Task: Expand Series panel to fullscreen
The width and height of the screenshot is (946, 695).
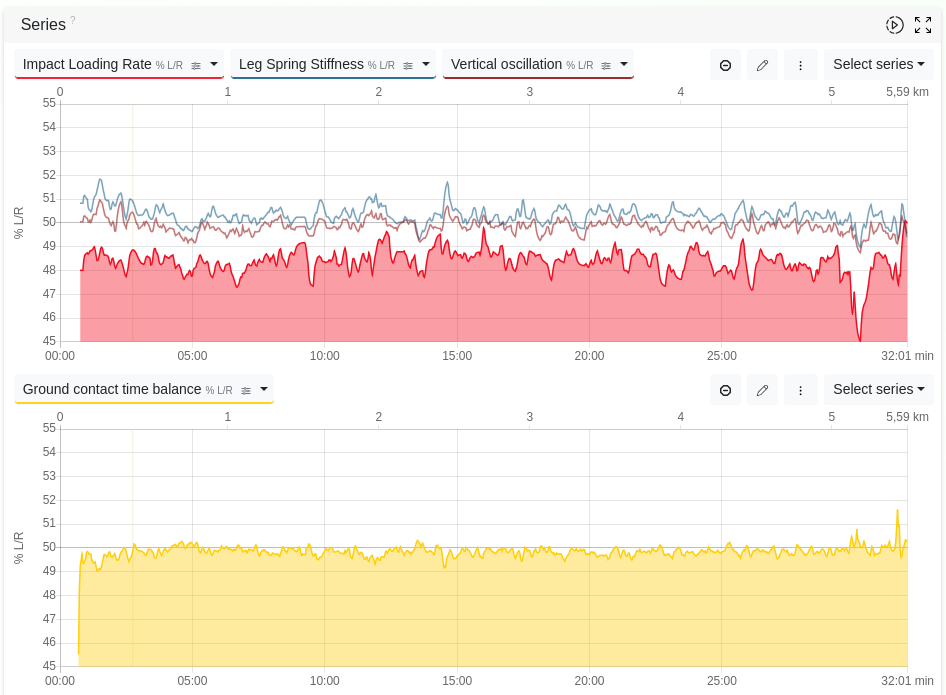Action: click(923, 25)
